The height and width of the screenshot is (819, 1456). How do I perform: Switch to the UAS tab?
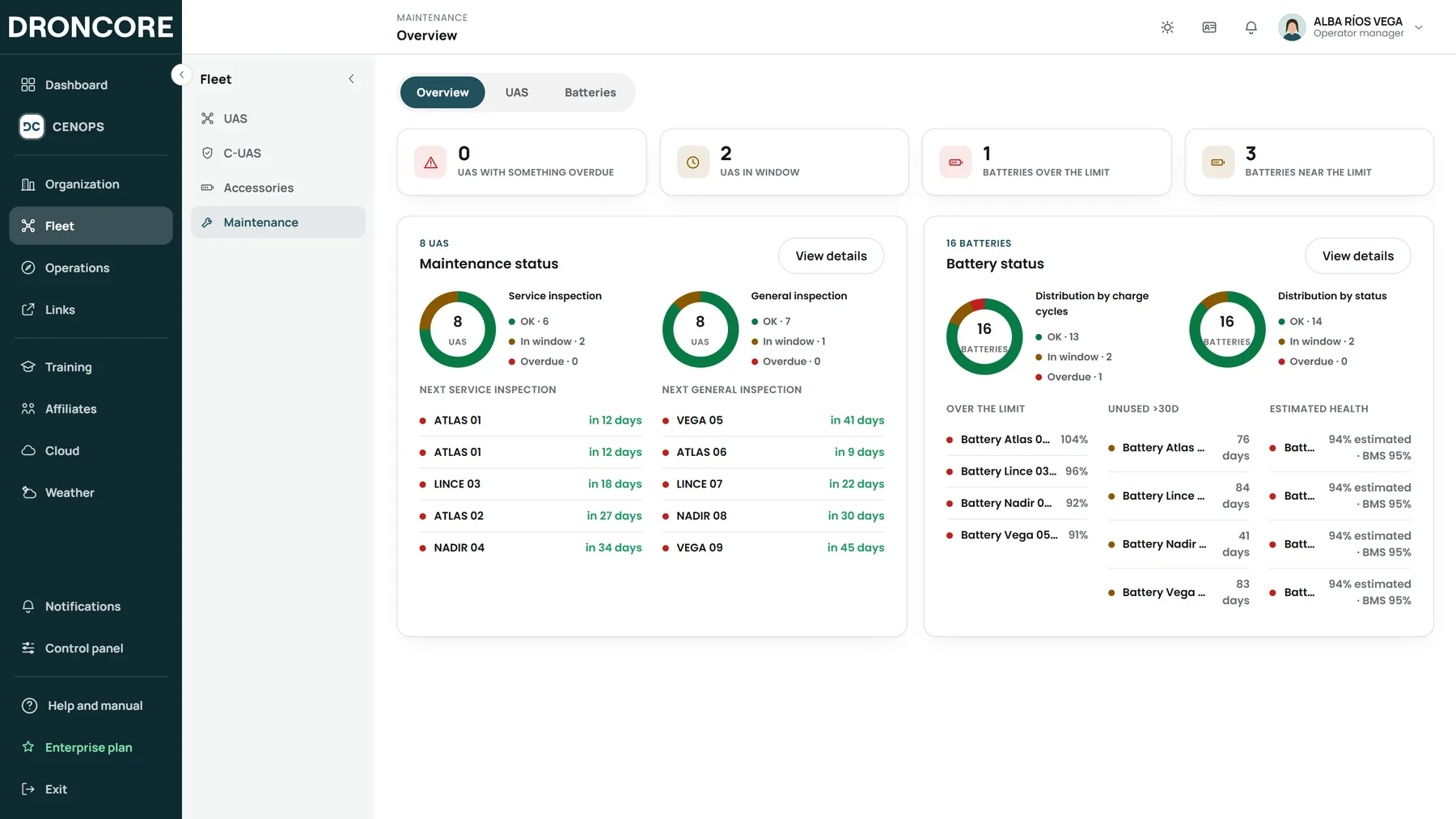[x=517, y=92]
